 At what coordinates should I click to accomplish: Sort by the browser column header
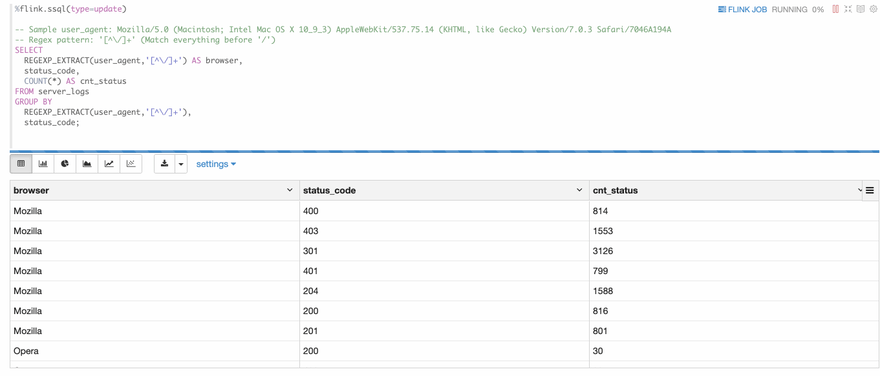click(x=31, y=190)
